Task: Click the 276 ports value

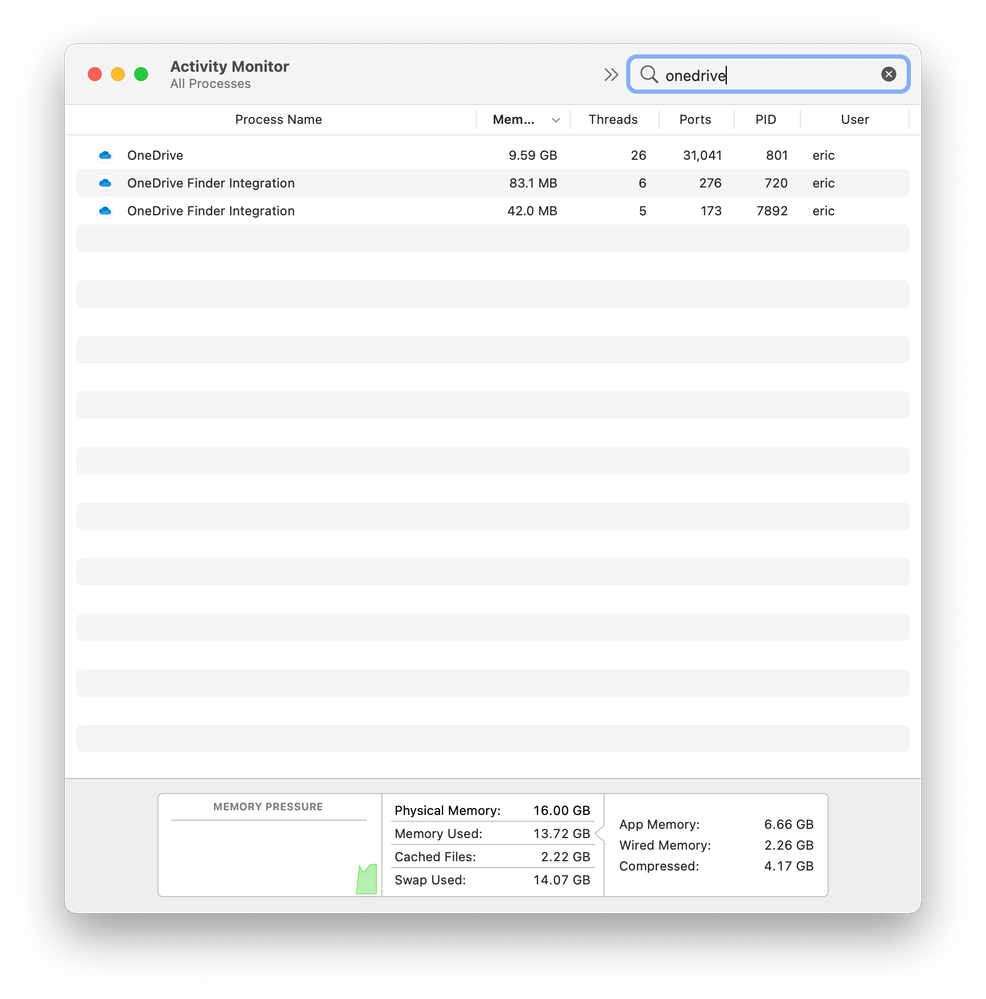Action: [x=710, y=183]
